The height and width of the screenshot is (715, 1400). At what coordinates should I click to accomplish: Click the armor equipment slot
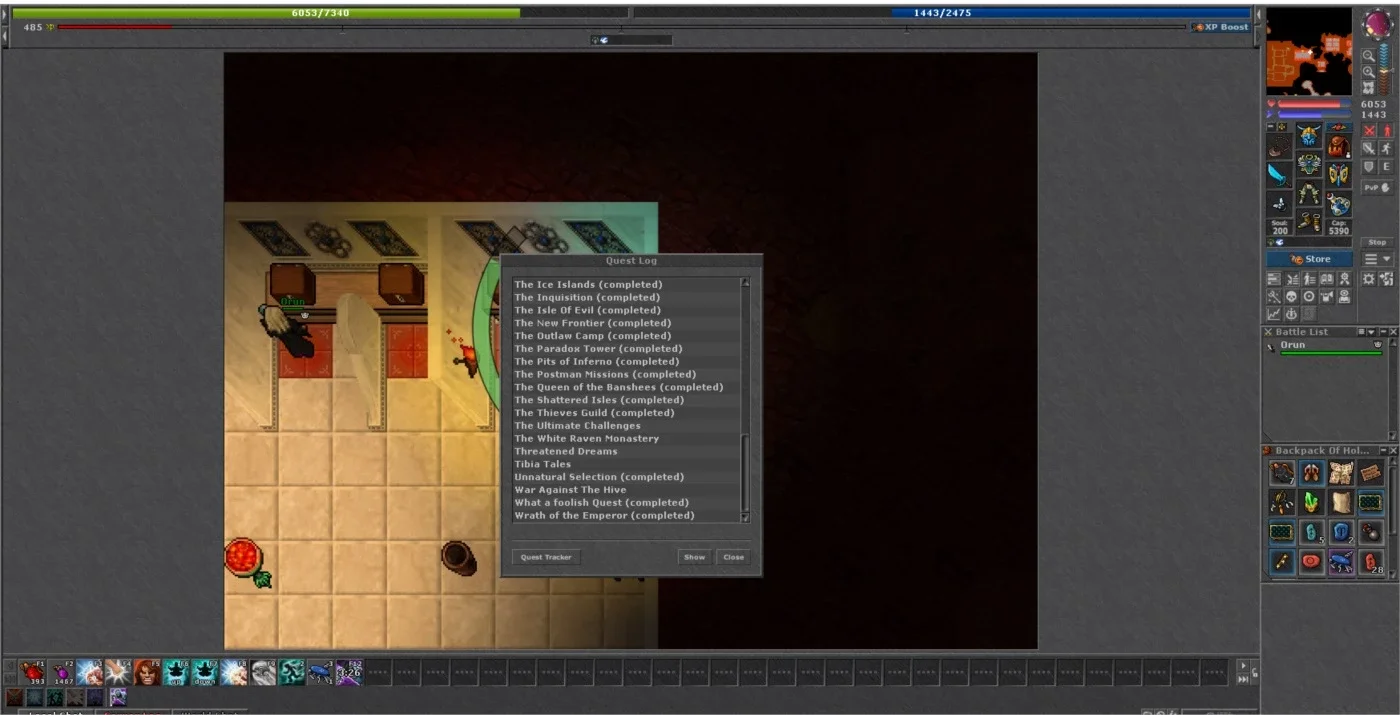1308,164
